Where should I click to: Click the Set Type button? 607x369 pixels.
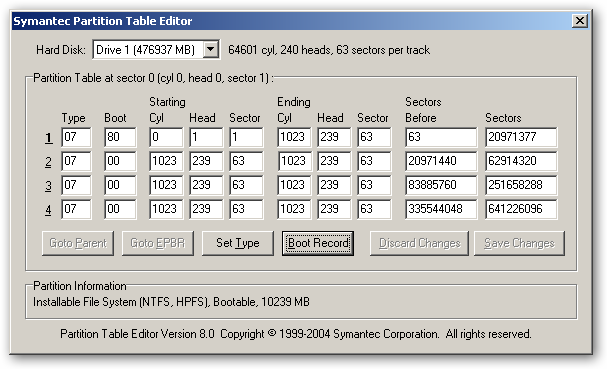238,243
